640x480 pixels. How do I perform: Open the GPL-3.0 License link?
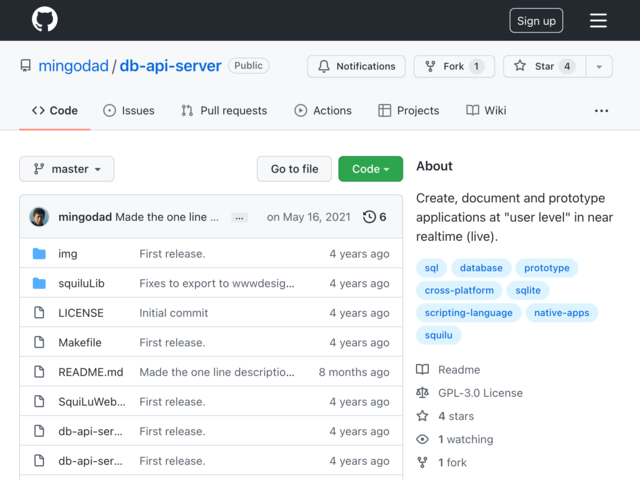(x=480, y=393)
